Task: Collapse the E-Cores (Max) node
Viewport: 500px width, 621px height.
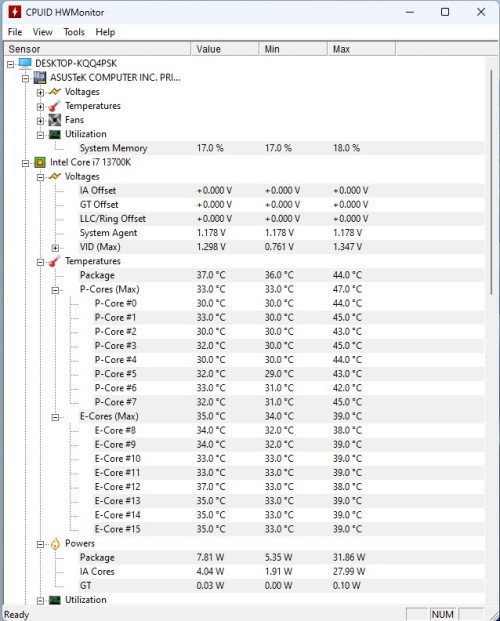Action: click(x=55, y=417)
